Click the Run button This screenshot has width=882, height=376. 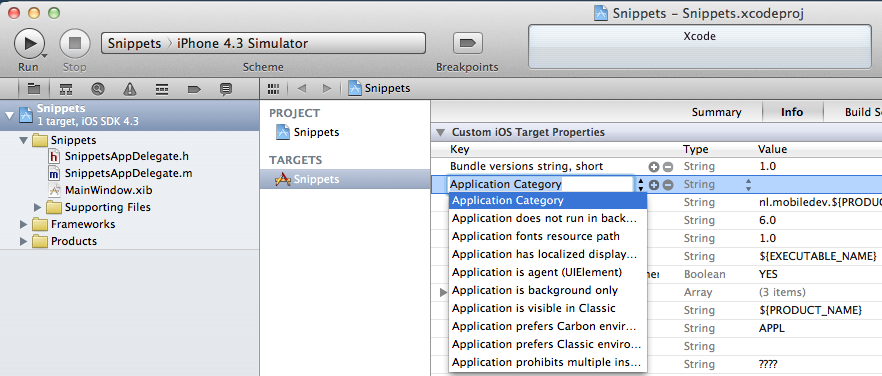pos(29,43)
